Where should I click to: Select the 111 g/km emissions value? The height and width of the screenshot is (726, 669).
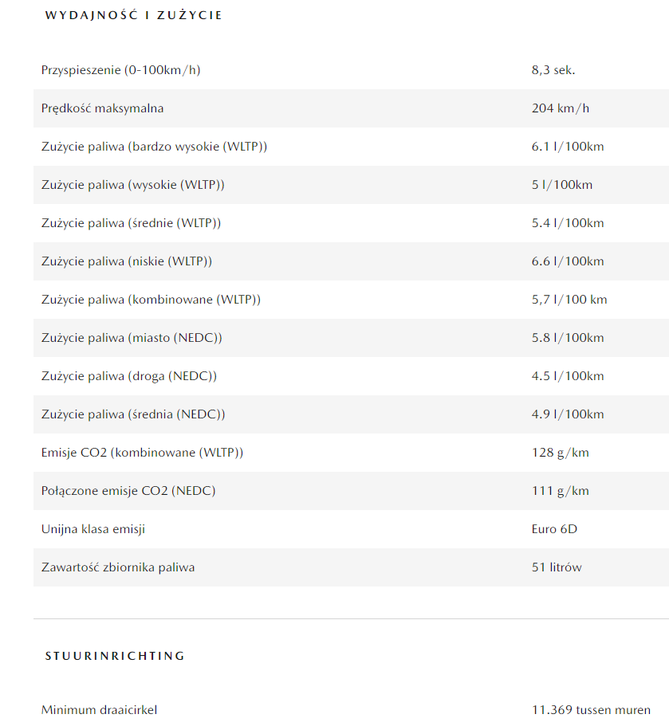560,491
